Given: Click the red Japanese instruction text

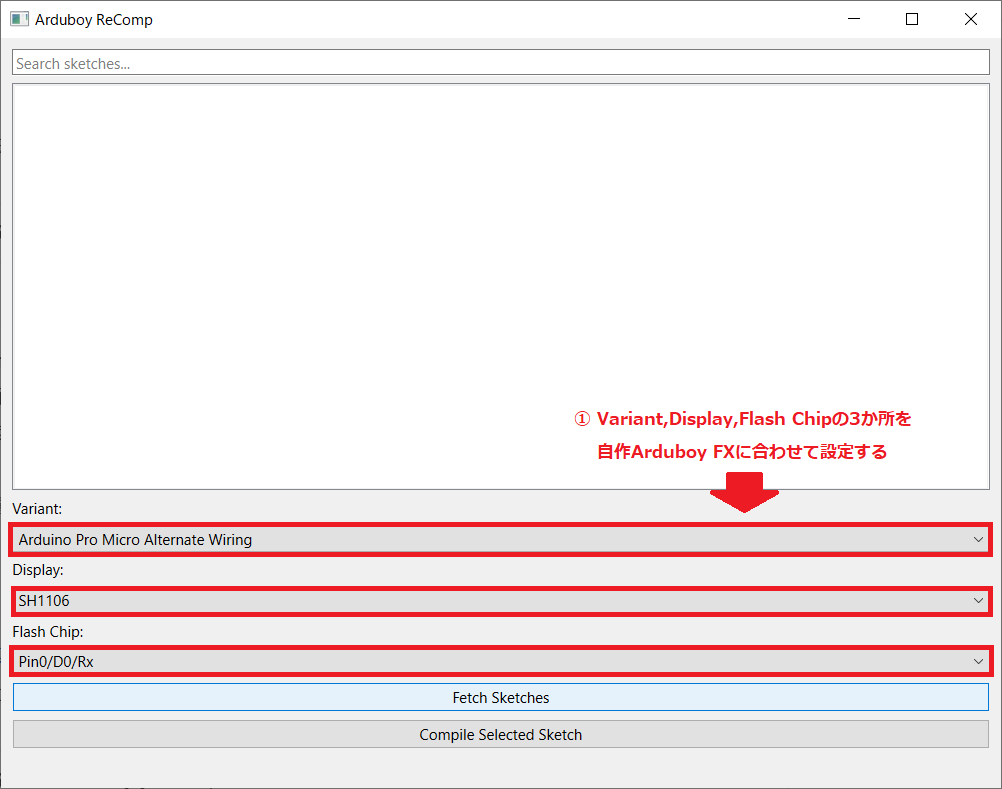Looking at the screenshot, I should pyautogui.click(x=742, y=435).
